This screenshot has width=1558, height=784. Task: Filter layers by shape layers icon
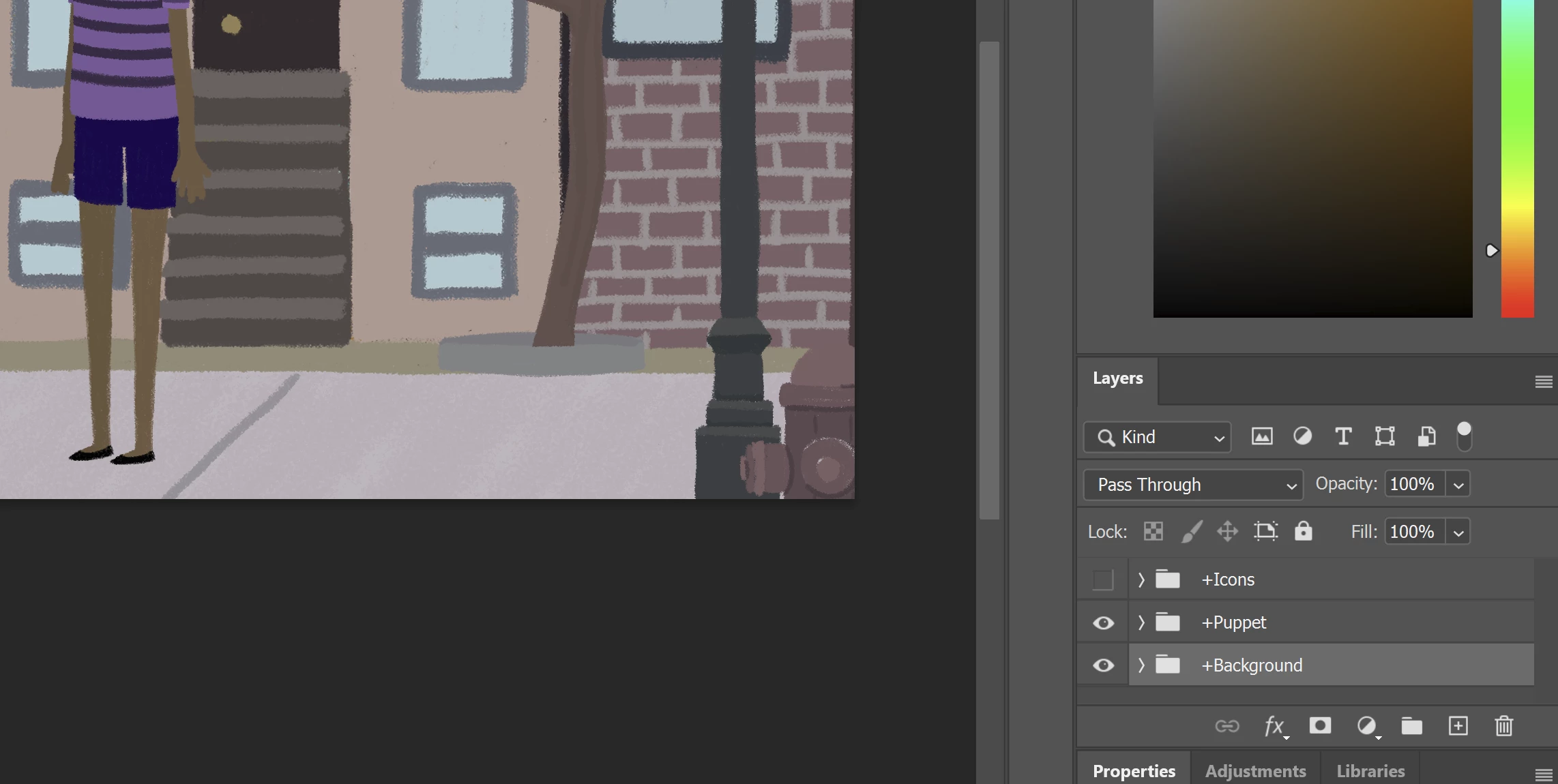(1385, 436)
